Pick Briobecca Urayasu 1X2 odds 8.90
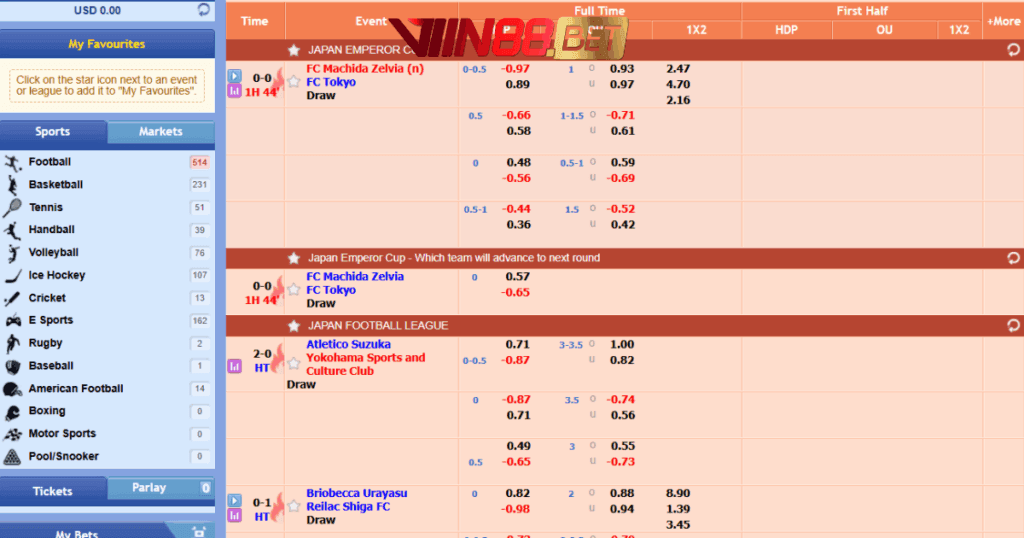 pos(677,493)
